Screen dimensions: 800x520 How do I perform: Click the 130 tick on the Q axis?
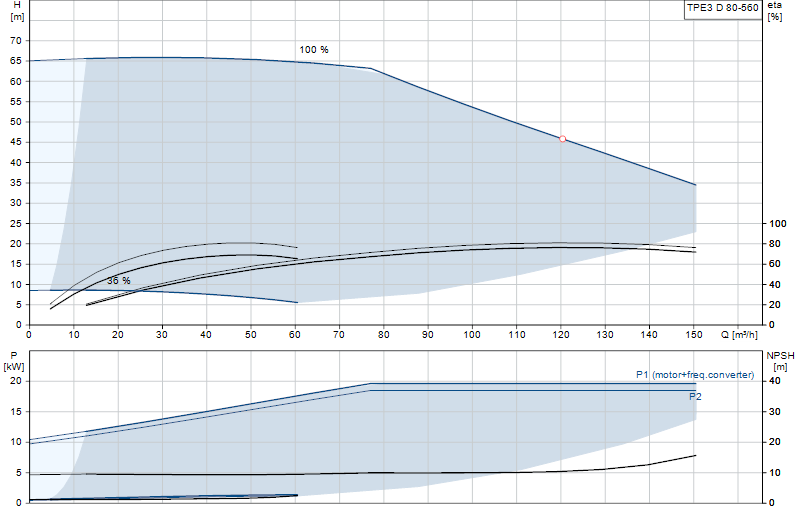[605, 335]
